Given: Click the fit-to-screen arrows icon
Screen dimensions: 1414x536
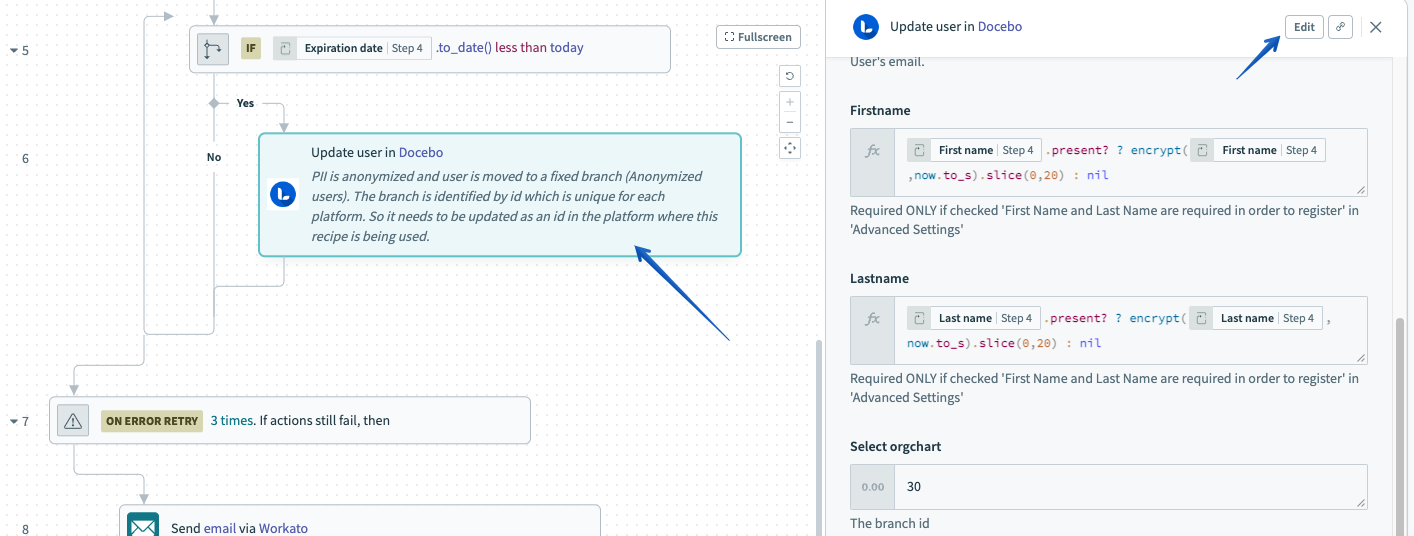Looking at the screenshot, I should click(790, 148).
